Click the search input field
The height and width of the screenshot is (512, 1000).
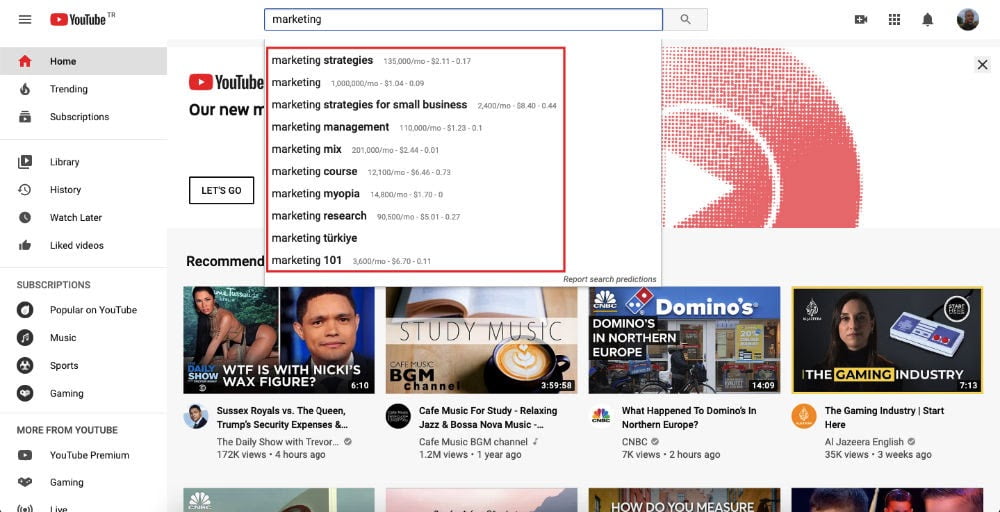point(464,20)
